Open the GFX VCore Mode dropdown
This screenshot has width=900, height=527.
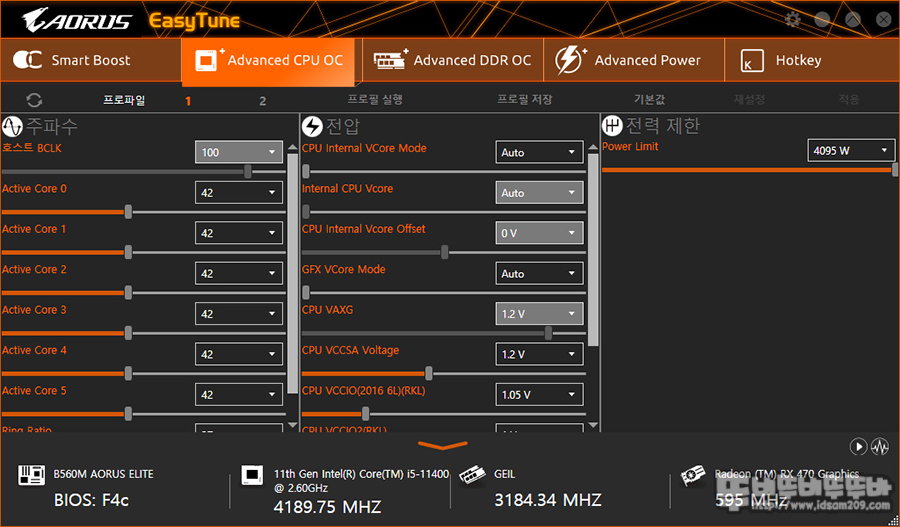click(539, 273)
